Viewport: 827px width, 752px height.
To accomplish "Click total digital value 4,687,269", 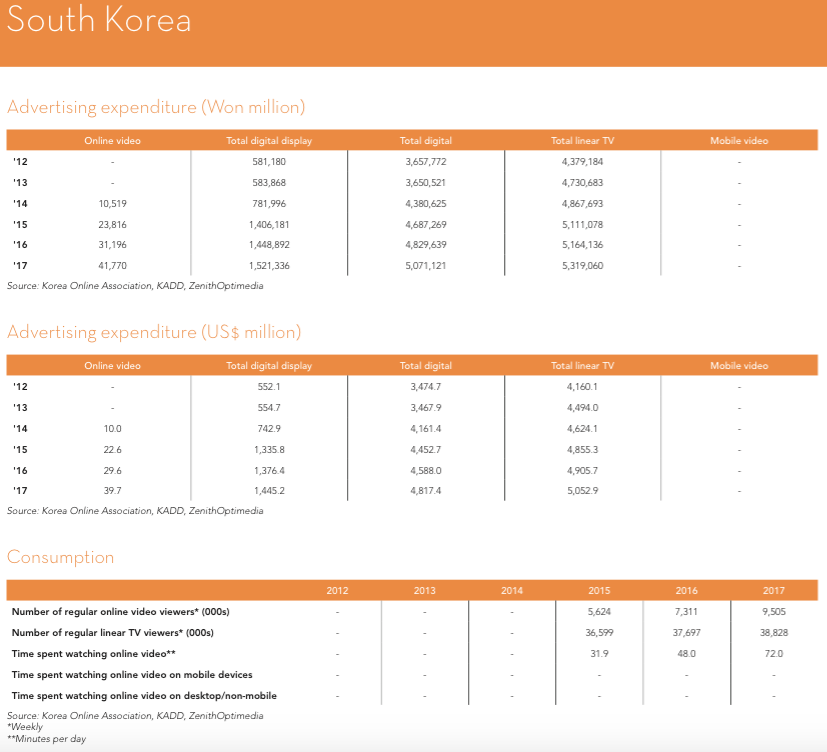I will pos(426,225).
